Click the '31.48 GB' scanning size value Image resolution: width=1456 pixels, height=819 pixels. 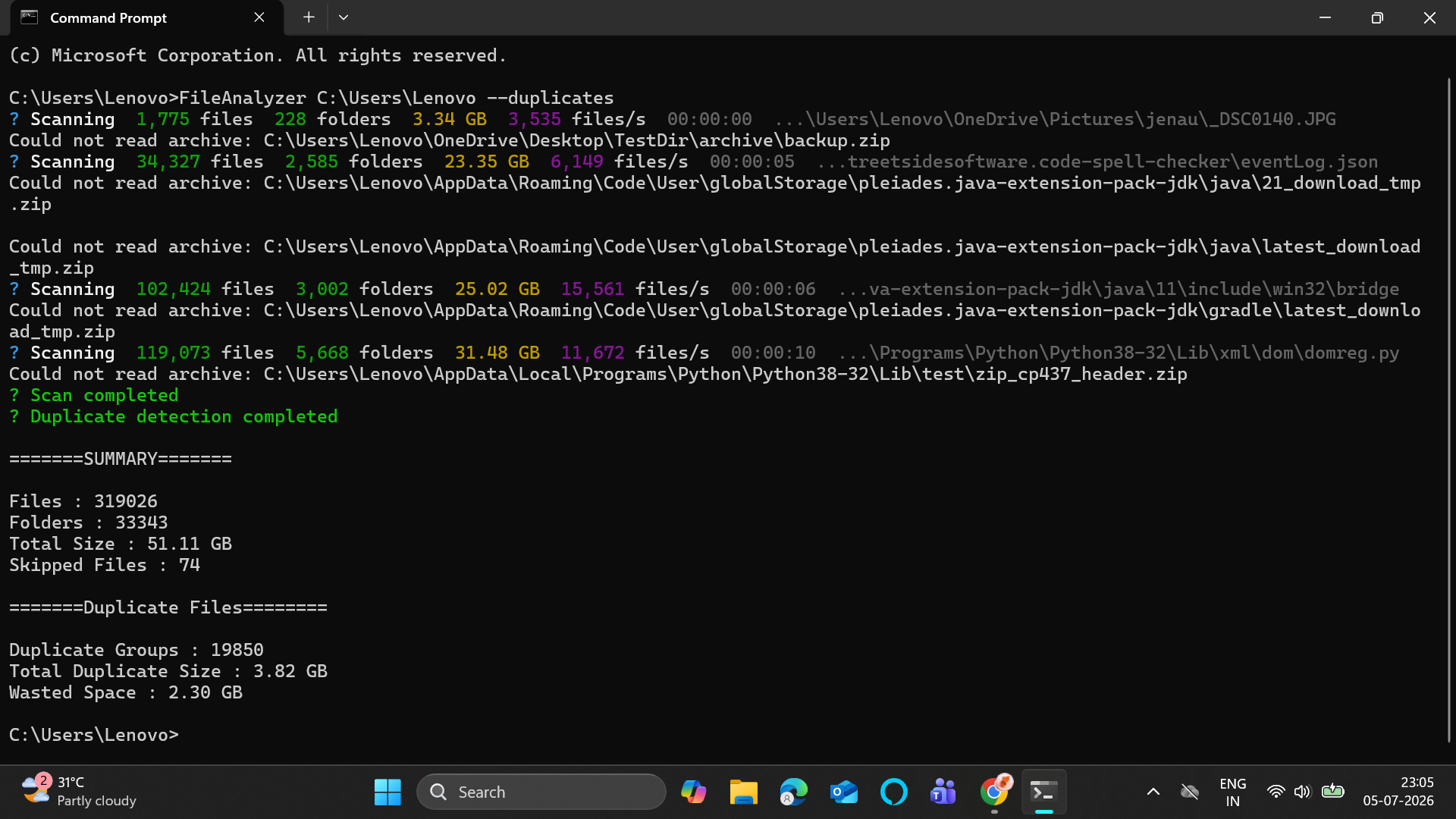pos(497,353)
